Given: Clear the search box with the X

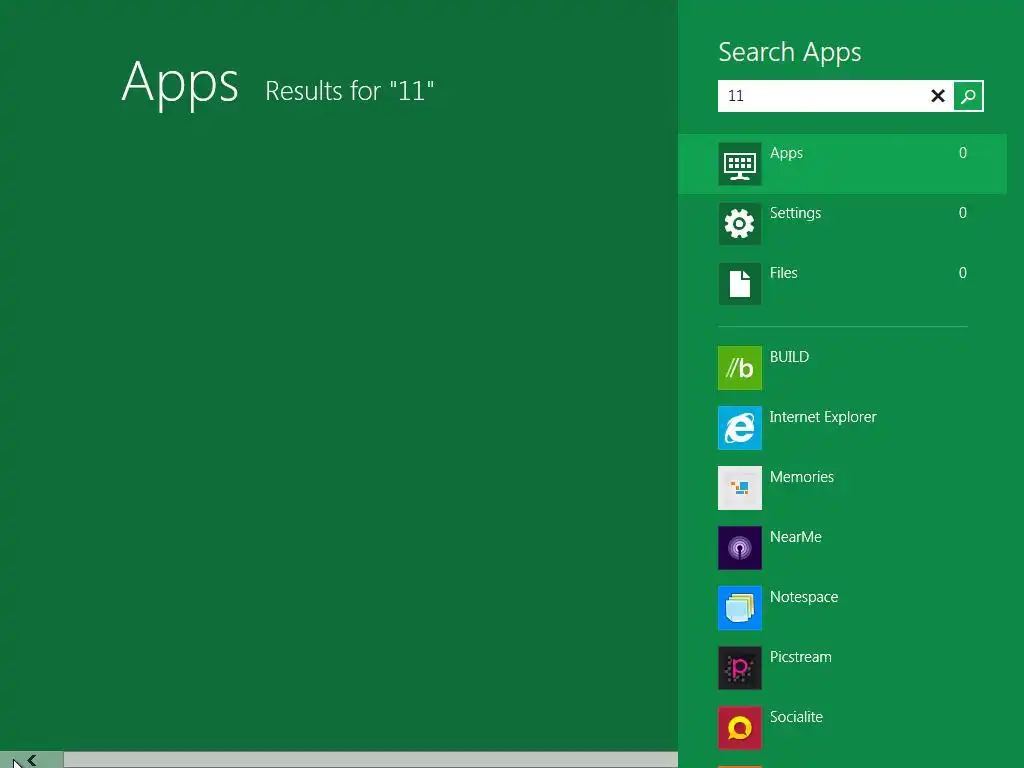Looking at the screenshot, I should pyautogui.click(x=938, y=96).
